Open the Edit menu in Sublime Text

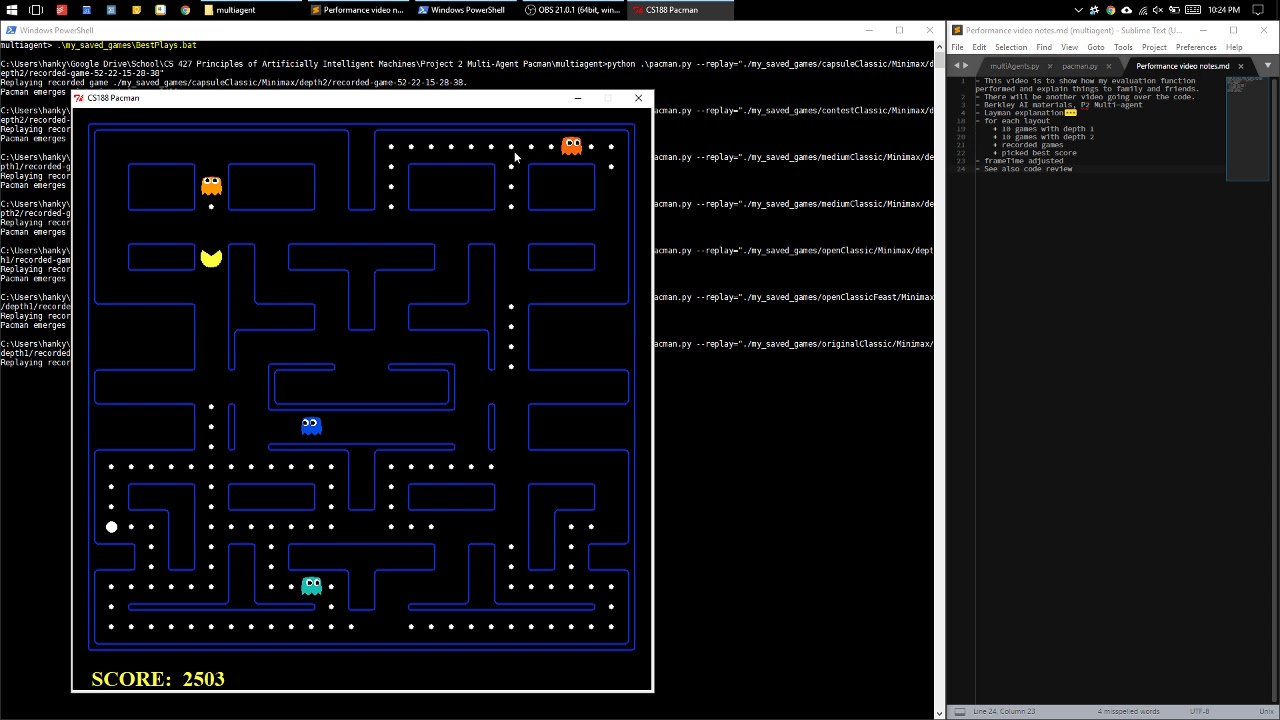(978, 47)
